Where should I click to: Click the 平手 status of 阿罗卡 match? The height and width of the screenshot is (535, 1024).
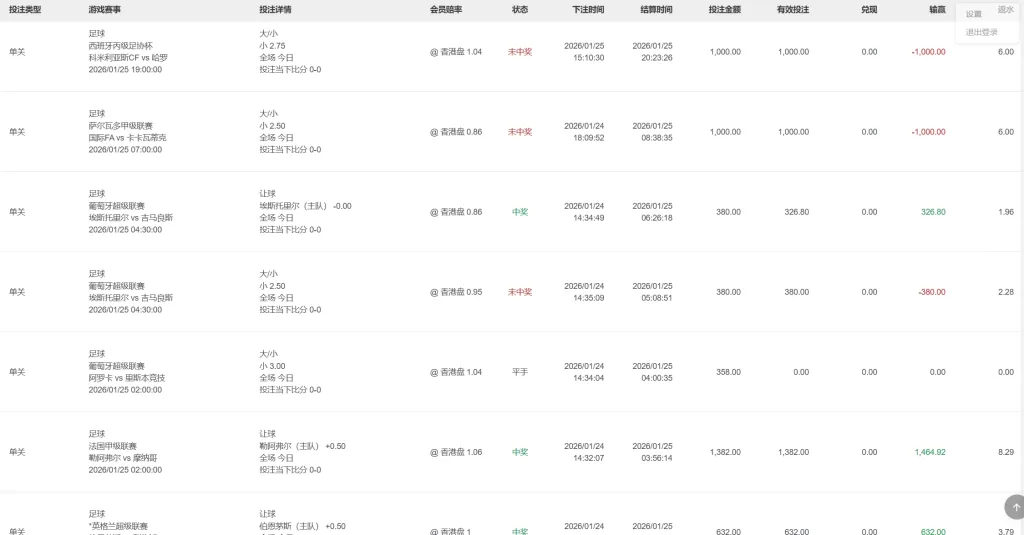click(520, 372)
